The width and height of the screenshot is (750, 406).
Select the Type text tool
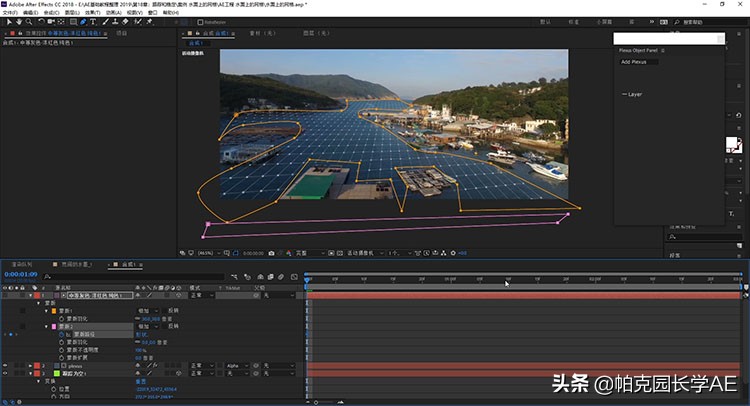[92, 21]
